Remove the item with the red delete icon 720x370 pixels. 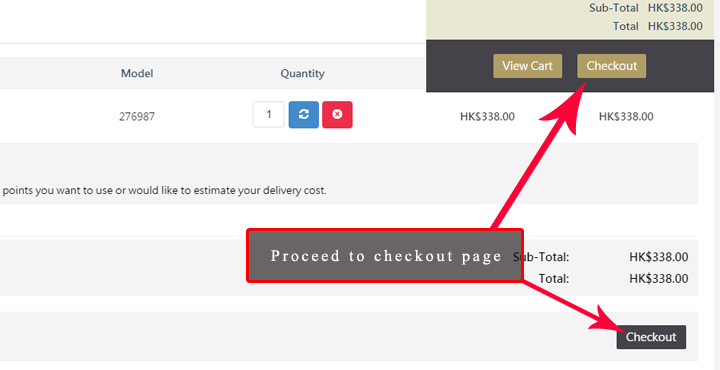337,115
